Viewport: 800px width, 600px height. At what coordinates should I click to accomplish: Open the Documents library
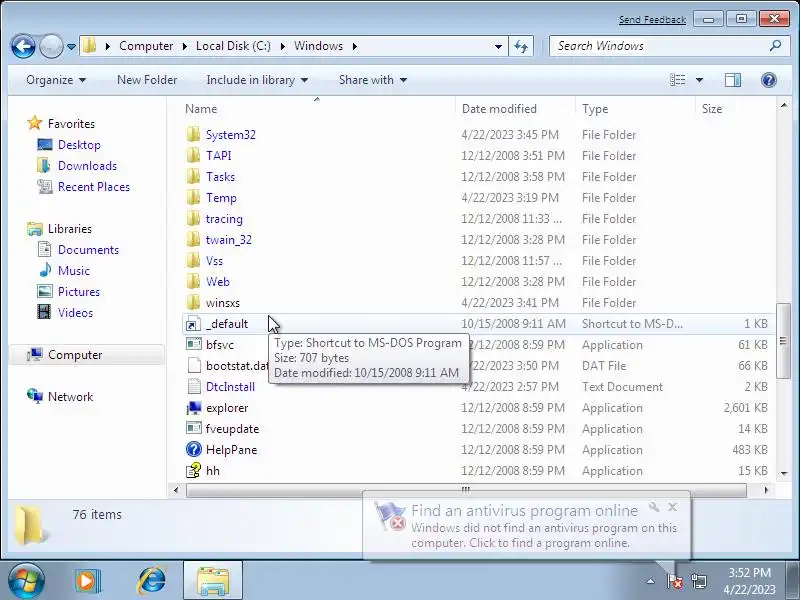point(88,249)
